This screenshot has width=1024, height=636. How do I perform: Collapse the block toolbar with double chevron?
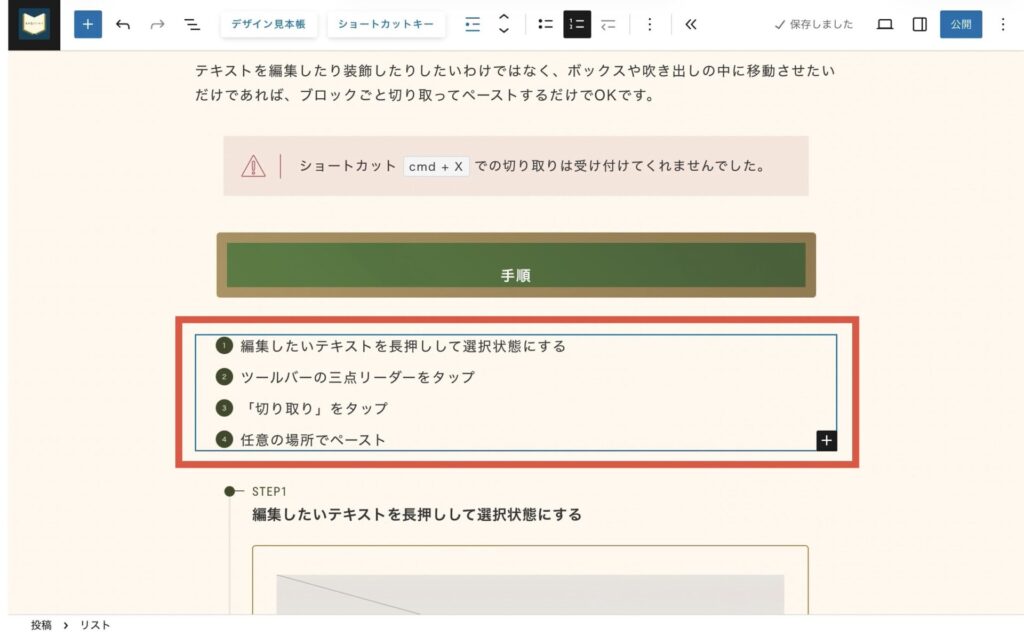[690, 25]
